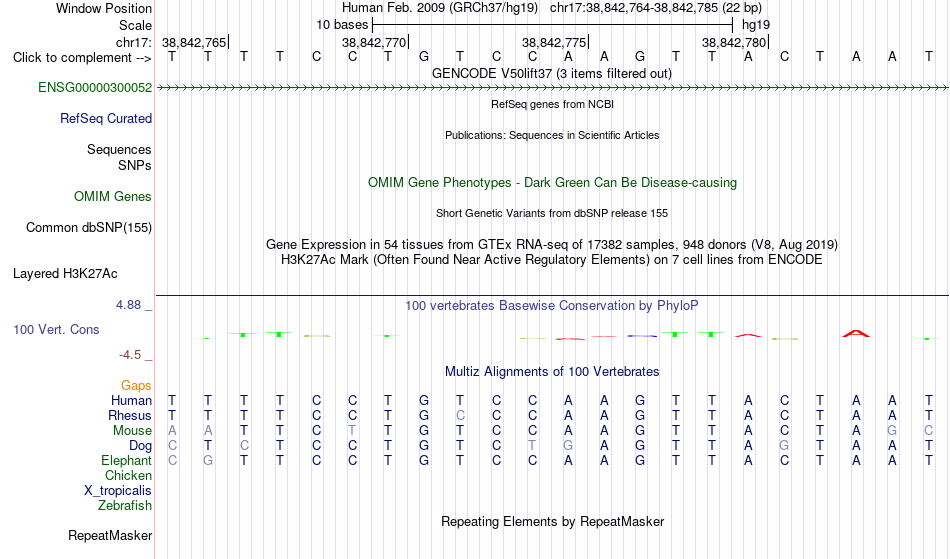The height and width of the screenshot is (559, 950).
Task: Select the OMIM Genes track label
Action: pos(113,197)
